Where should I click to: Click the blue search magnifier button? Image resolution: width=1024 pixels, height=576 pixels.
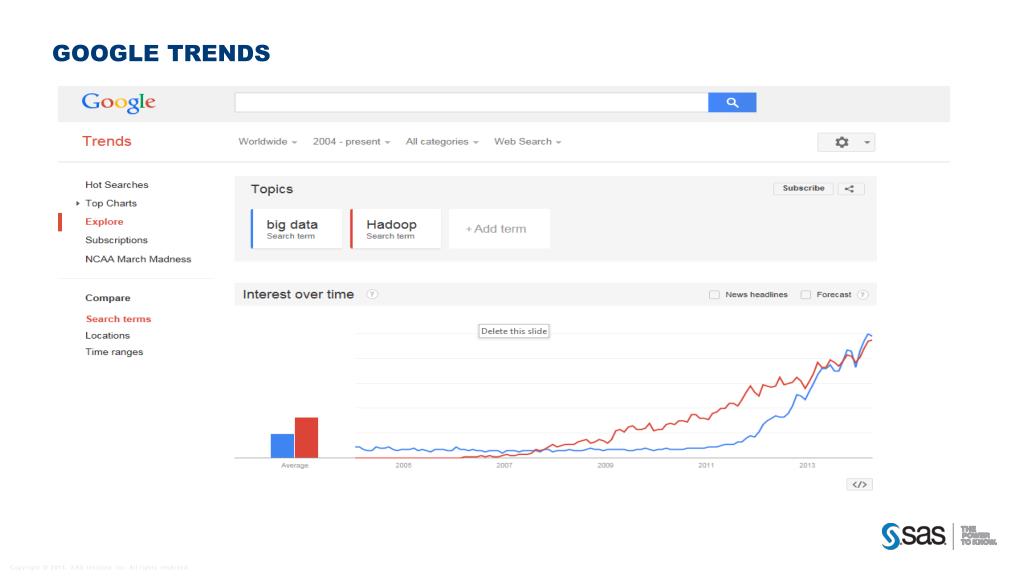pos(732,103)
